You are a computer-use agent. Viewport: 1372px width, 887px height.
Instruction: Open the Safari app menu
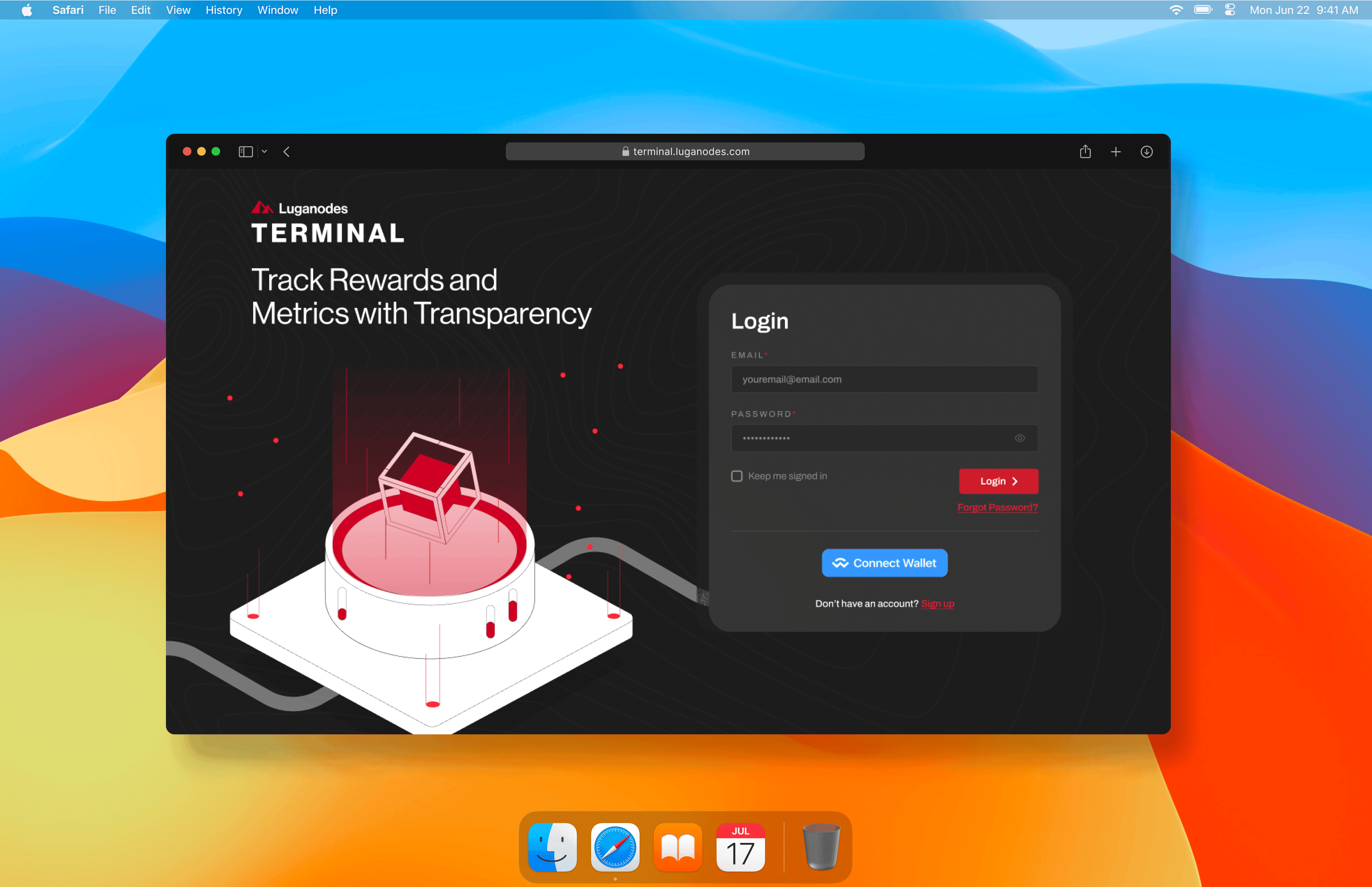point(68,10)
